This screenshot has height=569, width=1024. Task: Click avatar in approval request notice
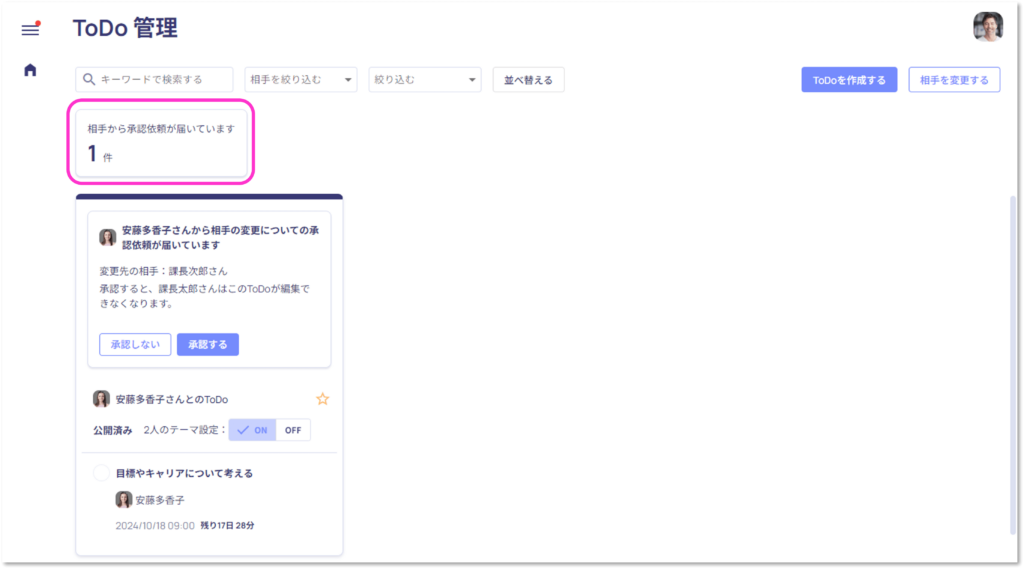point(108,237)
